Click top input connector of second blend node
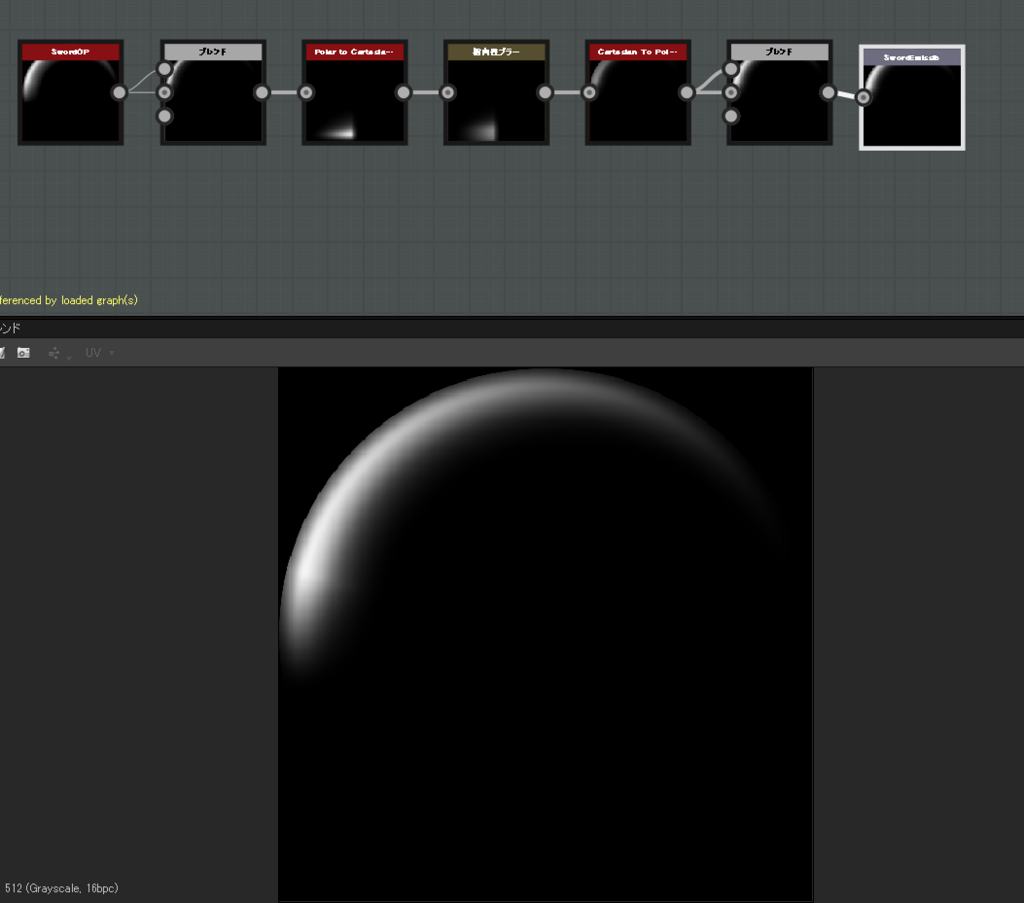 (731, 69)
